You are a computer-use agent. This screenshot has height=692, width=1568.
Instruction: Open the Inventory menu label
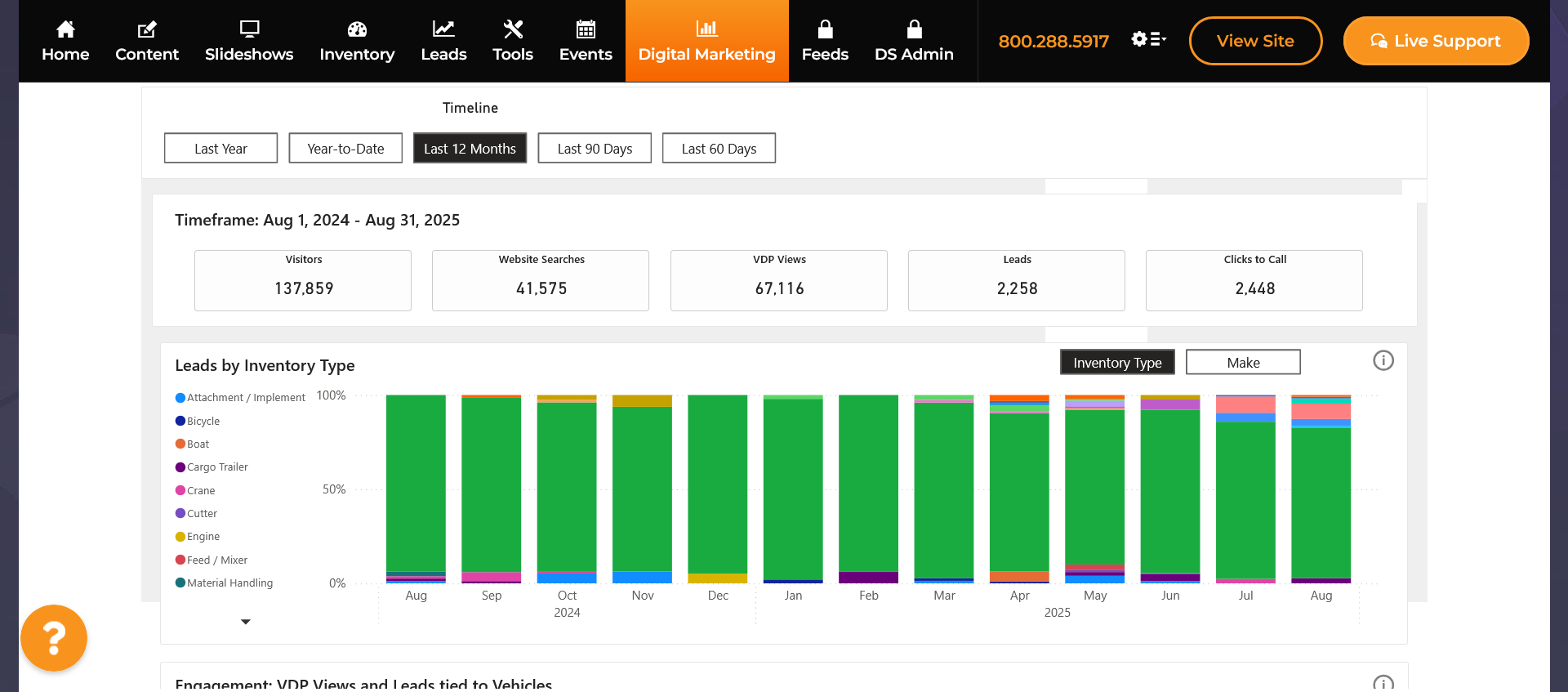point(357,54)
